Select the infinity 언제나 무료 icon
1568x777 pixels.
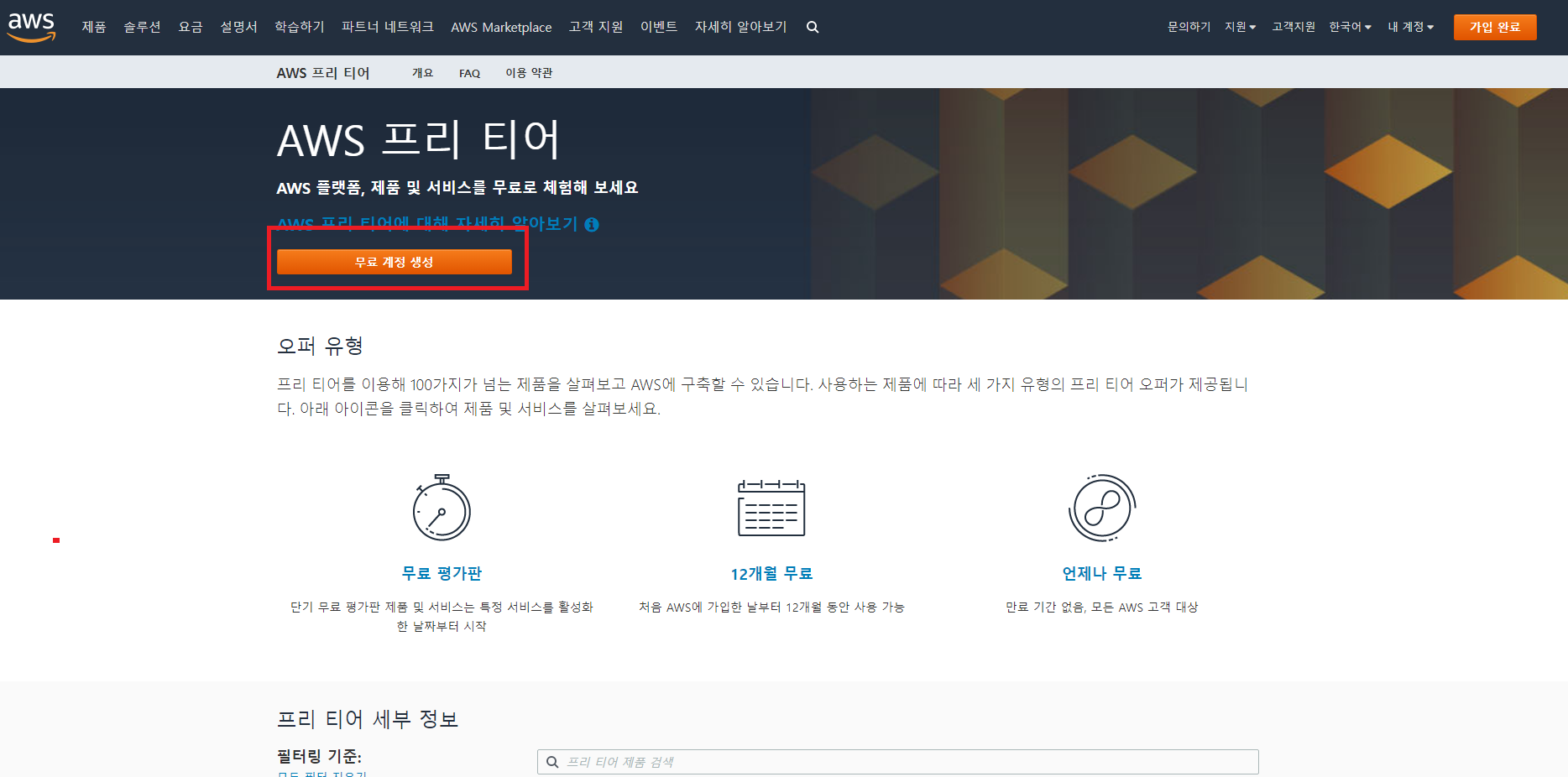(x=1102, y=508)
